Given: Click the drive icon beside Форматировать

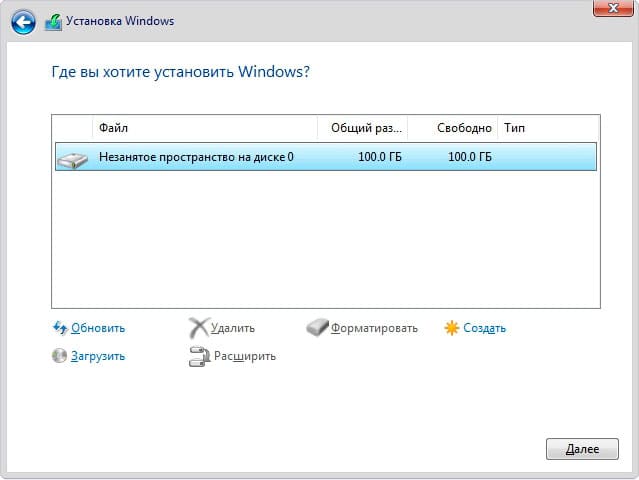Looking at the screenshot, I should (317, 328).
